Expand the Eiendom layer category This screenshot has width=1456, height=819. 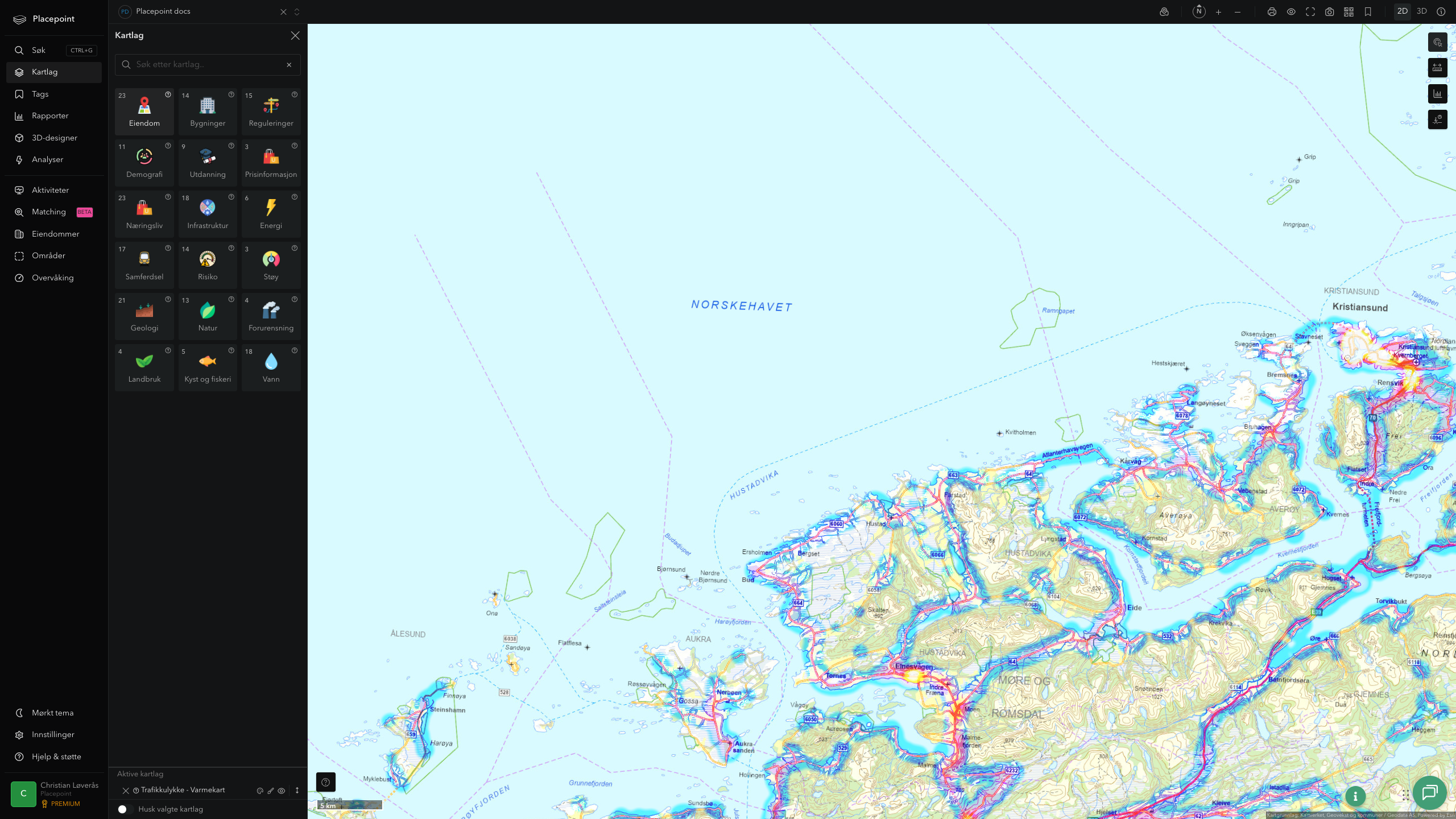144,111
